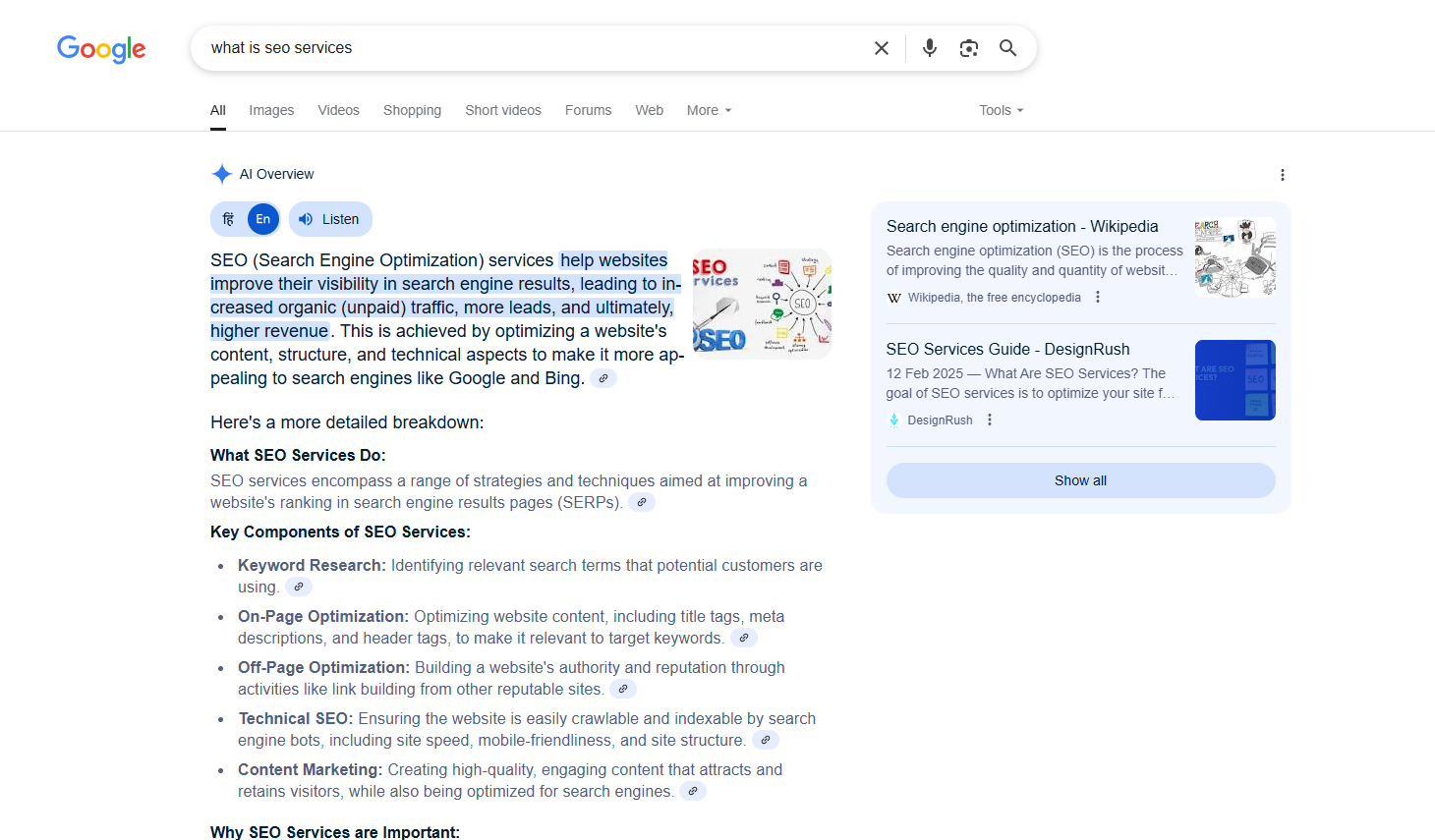
Task: Switch to the Forums tab
Action: (x=588, y=110)
